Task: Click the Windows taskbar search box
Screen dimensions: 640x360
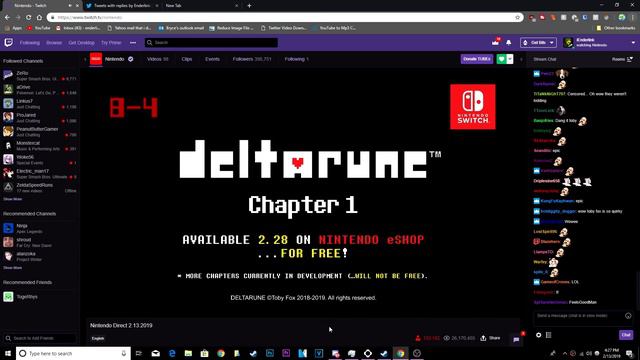Action: [73, 353]
